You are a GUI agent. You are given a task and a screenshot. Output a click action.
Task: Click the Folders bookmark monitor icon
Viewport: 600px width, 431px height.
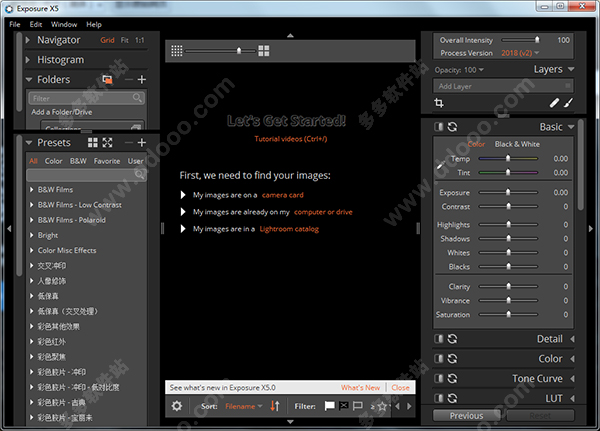click(108, 79)
